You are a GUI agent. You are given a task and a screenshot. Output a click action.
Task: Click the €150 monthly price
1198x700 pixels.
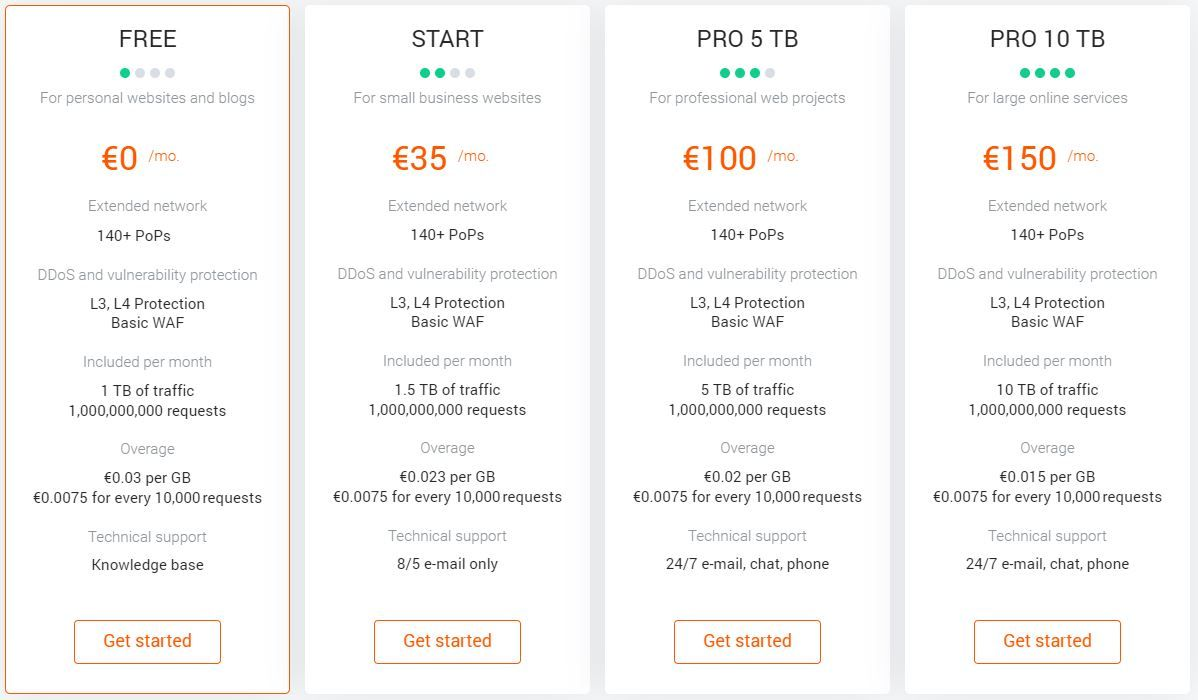click(1020, 158)
